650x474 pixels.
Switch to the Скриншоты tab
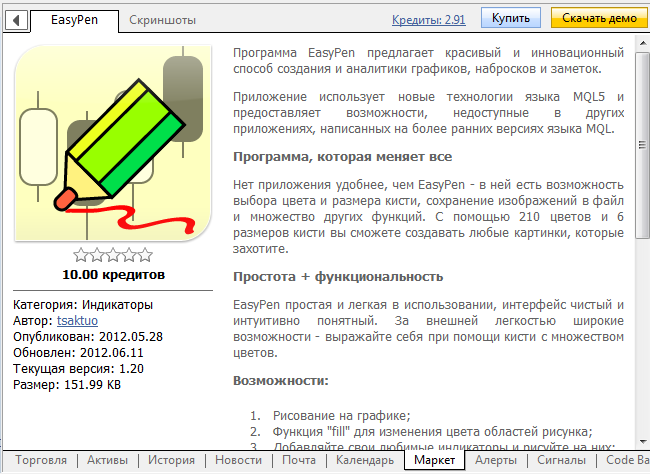pos(162,20)
